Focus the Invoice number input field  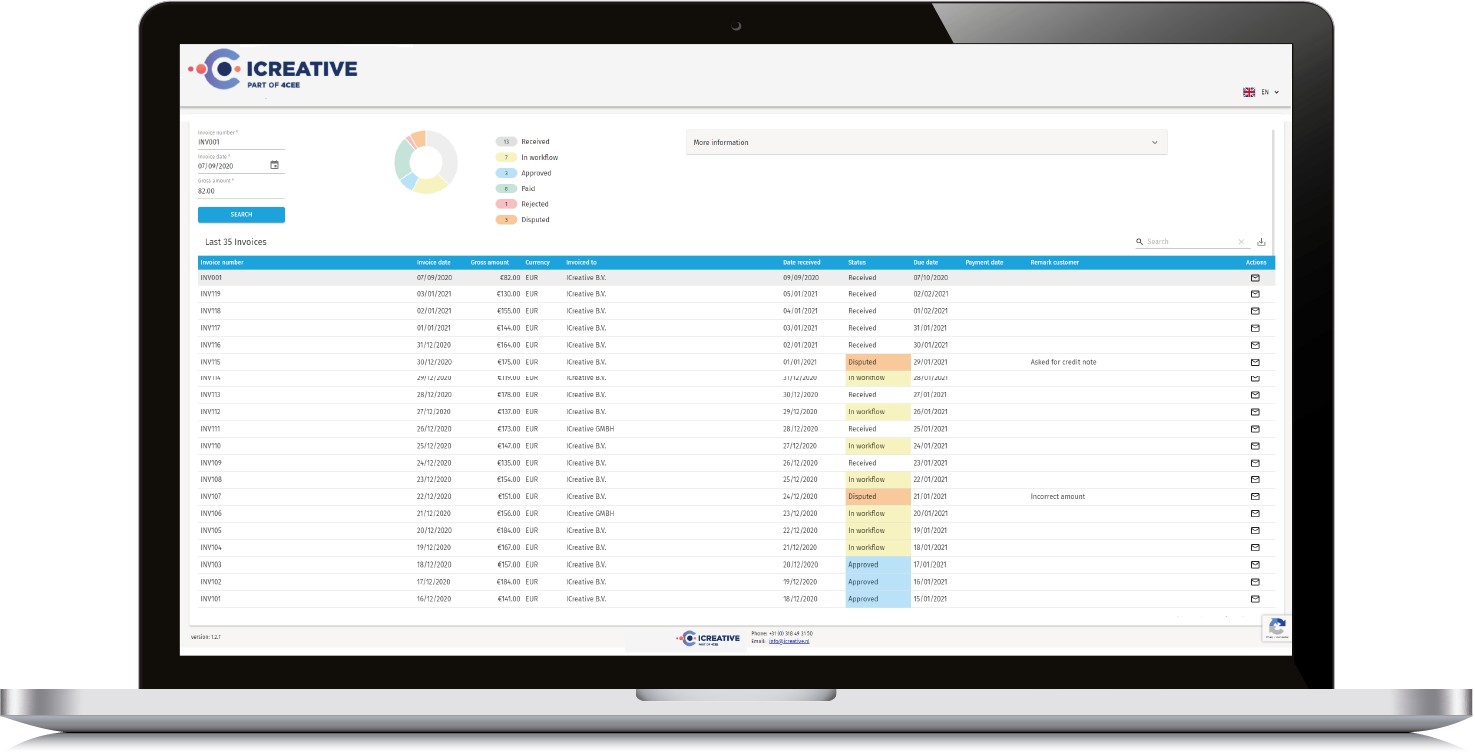coord(241,142)
